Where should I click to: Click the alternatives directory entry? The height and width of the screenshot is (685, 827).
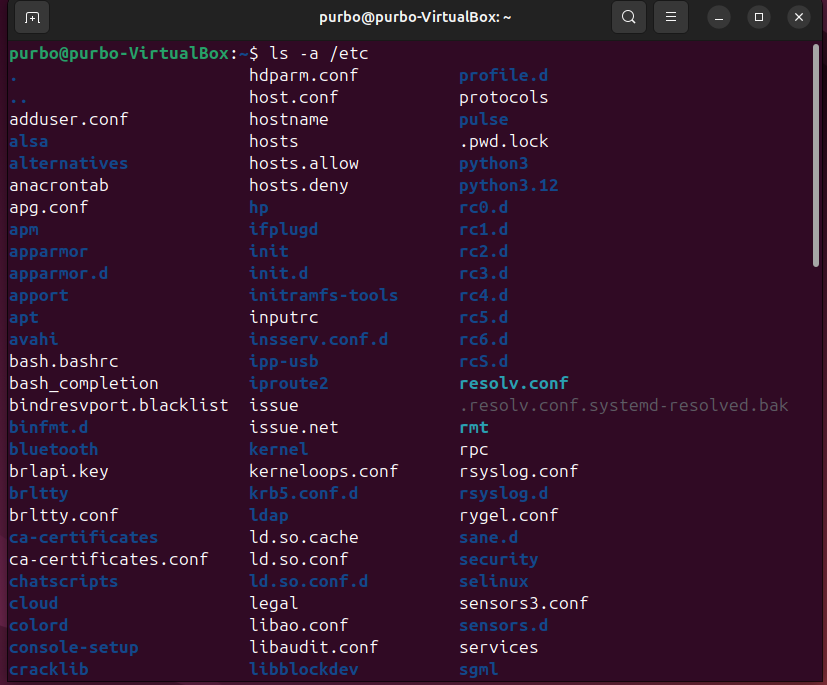[x=69, y=163]
